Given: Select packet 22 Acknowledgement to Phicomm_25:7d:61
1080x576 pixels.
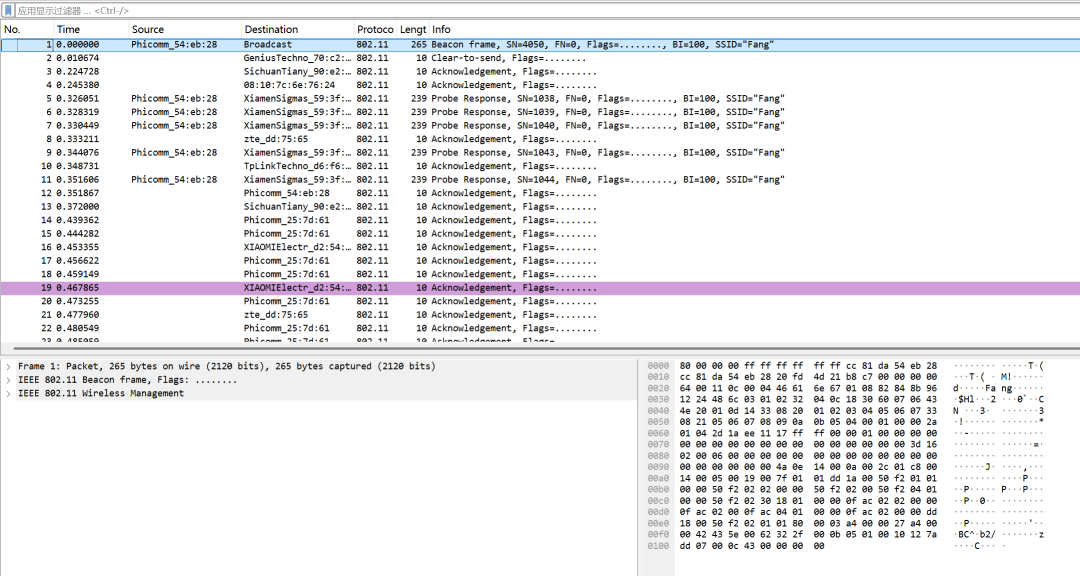Looking at the screenshot, I should [x=540, y=329].
